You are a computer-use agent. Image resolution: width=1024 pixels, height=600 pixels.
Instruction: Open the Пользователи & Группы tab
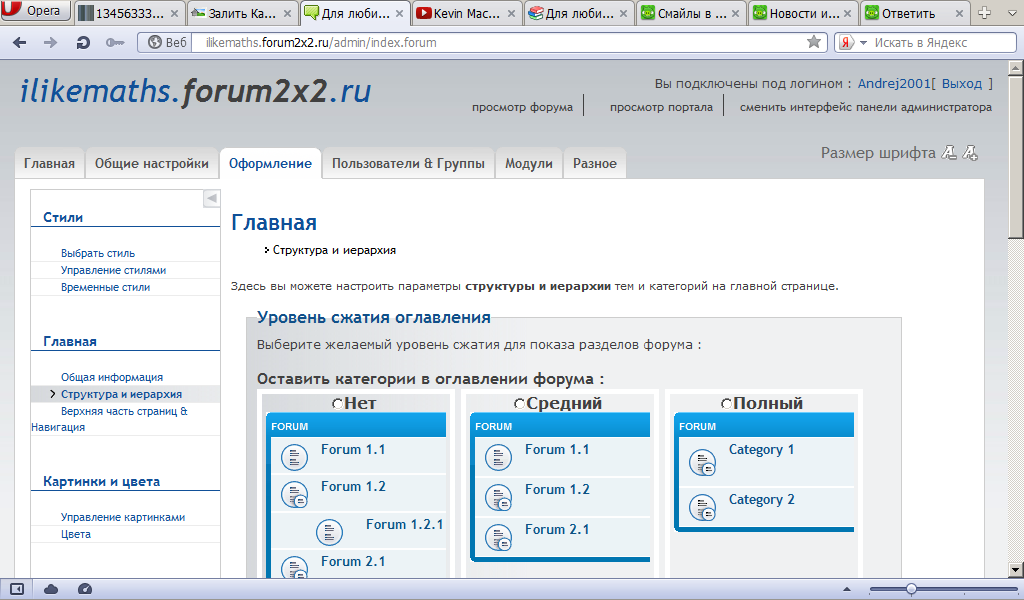tap(408, 163)
